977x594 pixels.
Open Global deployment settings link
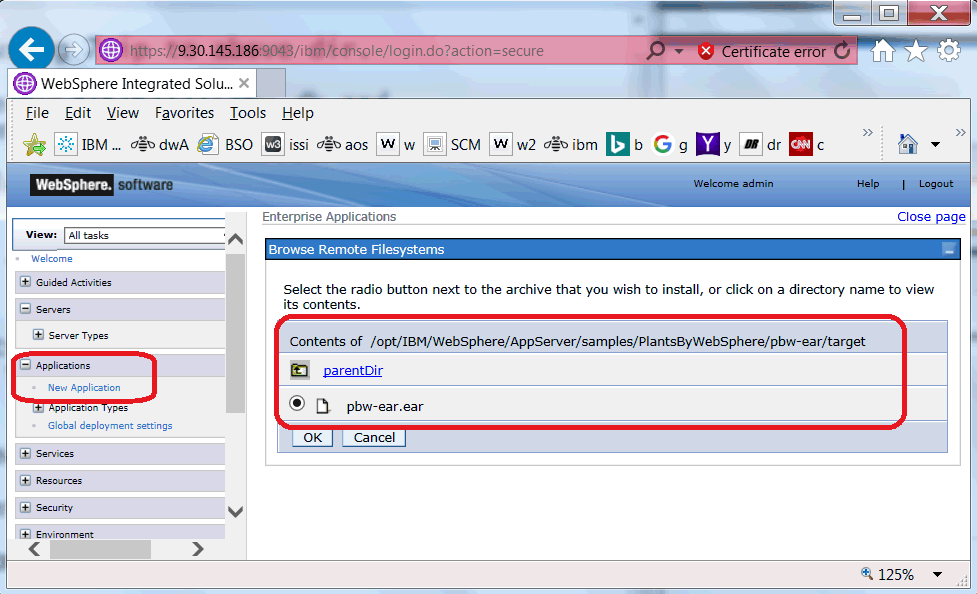click(x=110, y=425)
